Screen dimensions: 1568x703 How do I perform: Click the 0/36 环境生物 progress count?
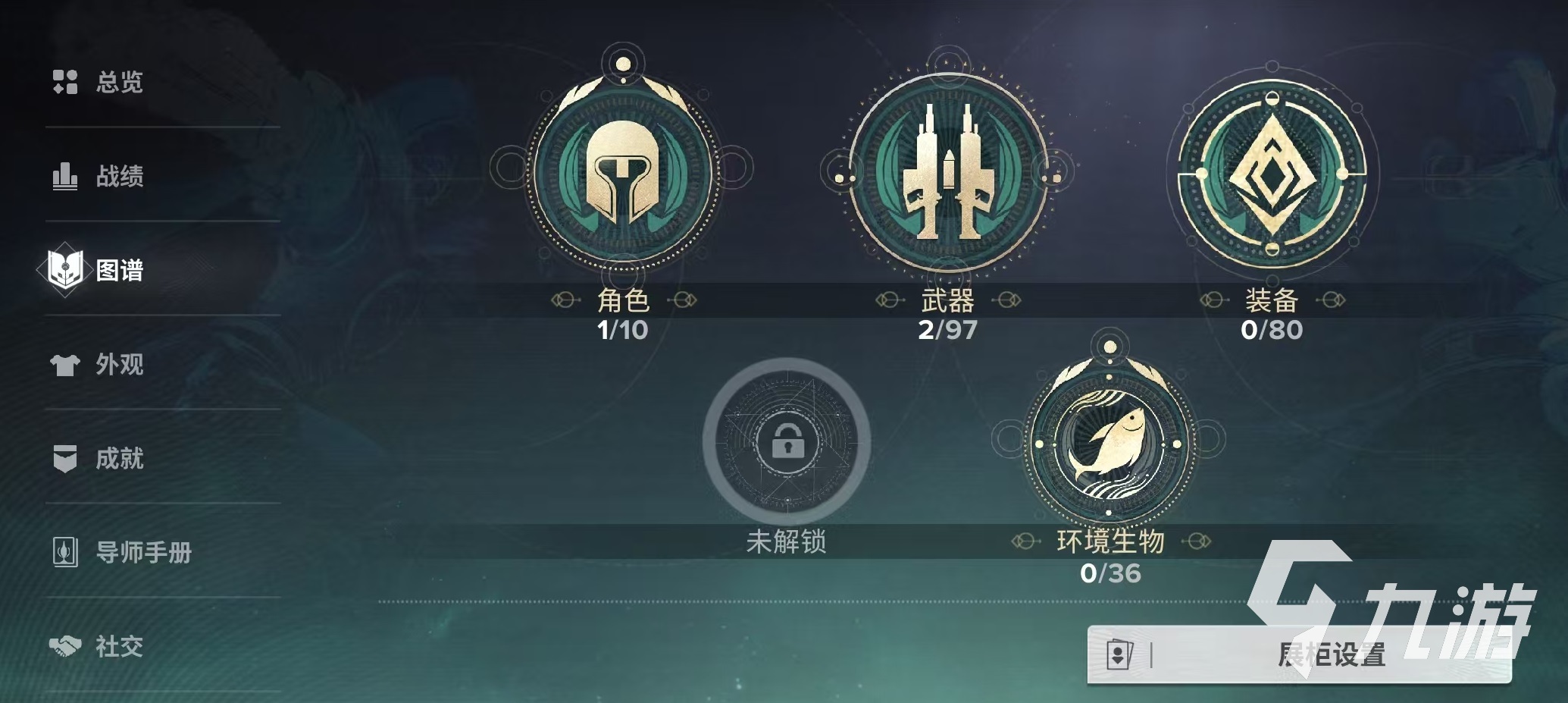(1110, 573)
